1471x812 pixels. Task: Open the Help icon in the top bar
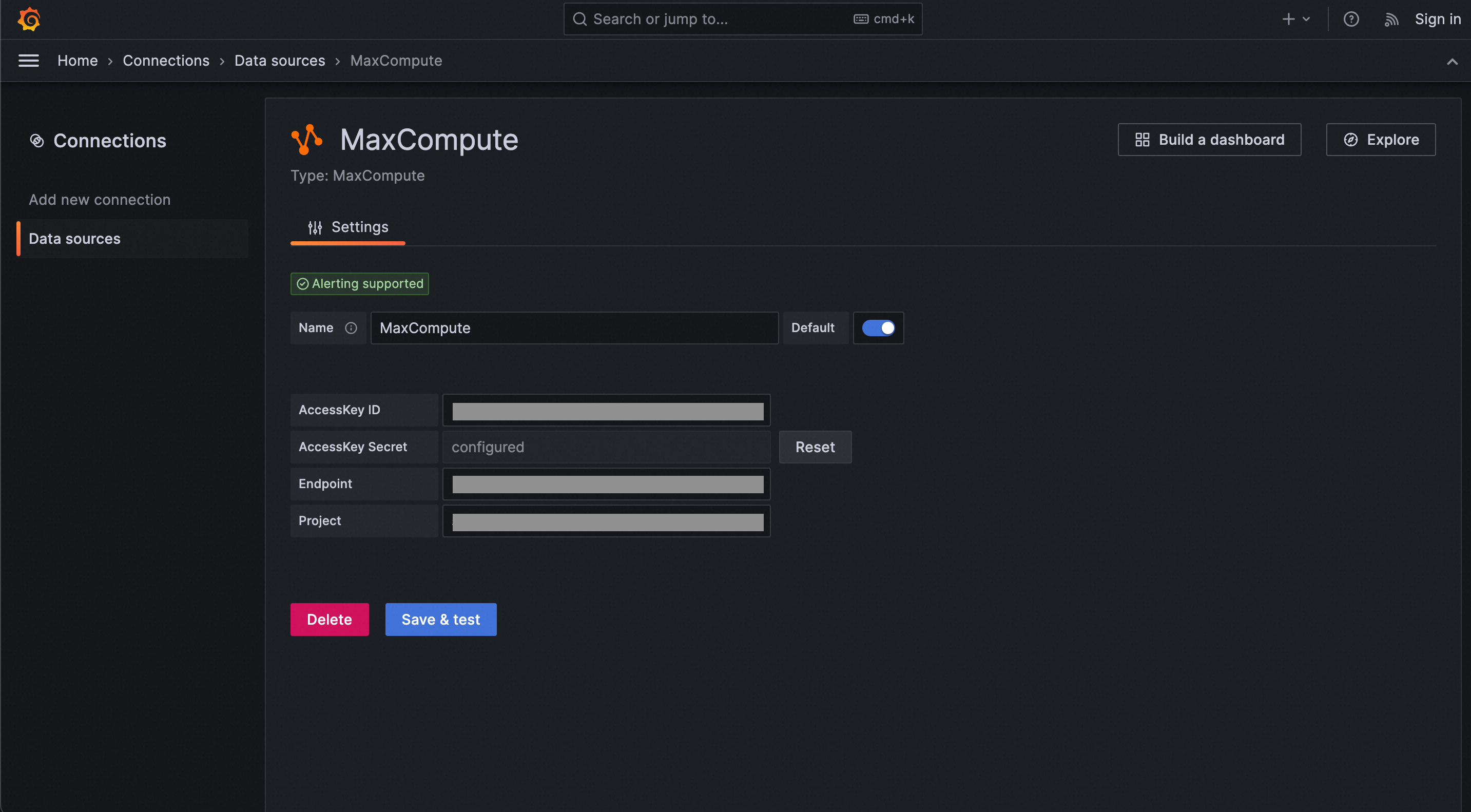click(1351, 19)
